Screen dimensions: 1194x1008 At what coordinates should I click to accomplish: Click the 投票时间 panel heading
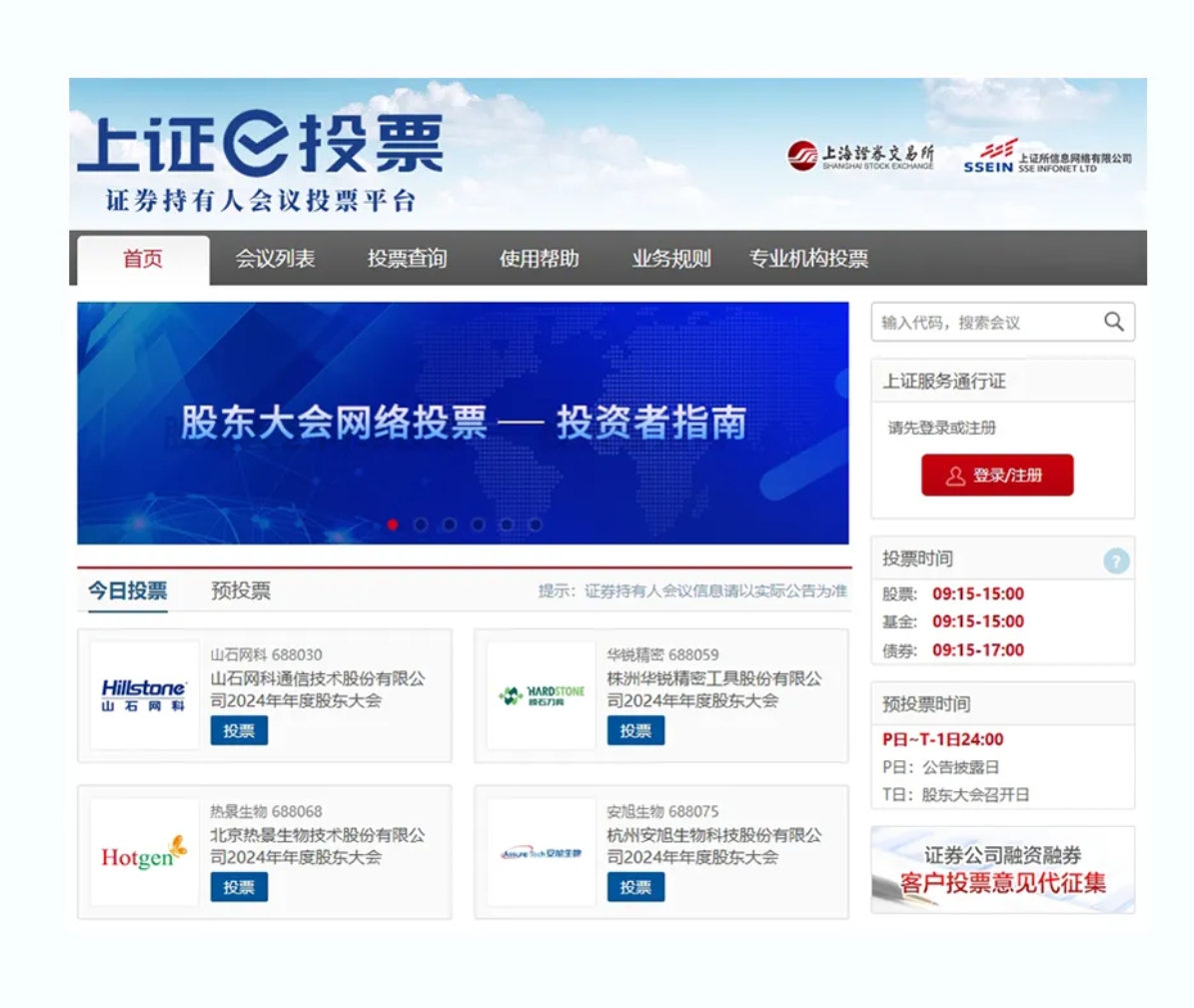click(917, 558)
